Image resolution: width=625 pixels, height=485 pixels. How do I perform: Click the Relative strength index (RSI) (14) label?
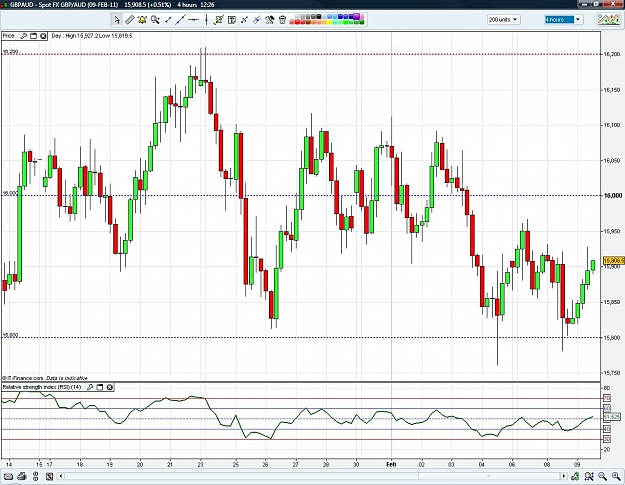(x=42, y=387)
